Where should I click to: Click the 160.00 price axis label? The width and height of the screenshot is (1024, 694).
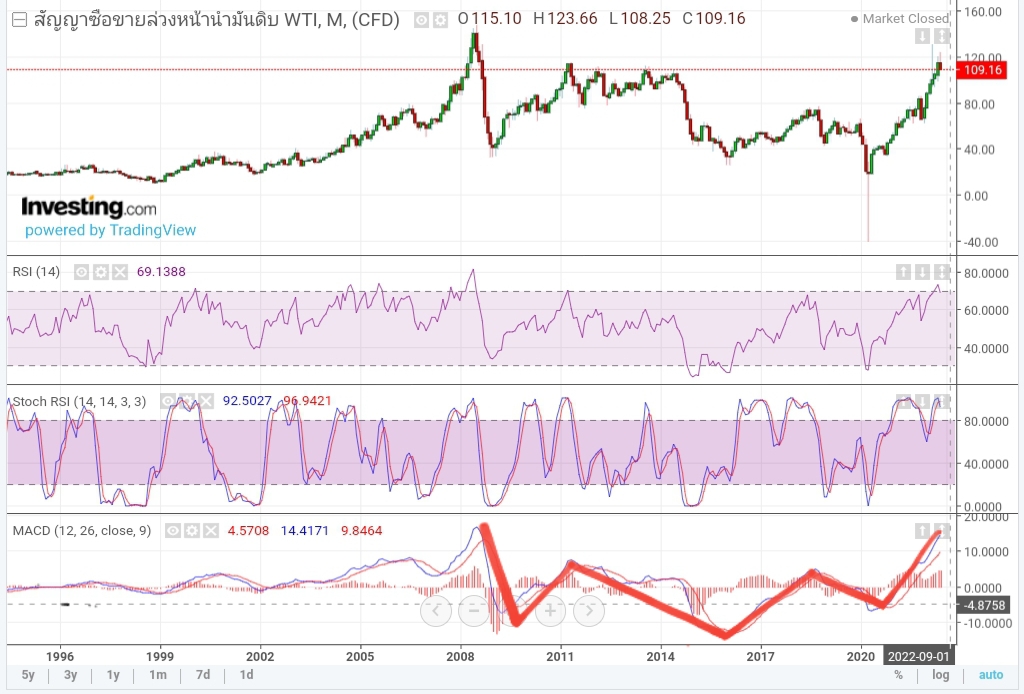[x=983, y=11]
